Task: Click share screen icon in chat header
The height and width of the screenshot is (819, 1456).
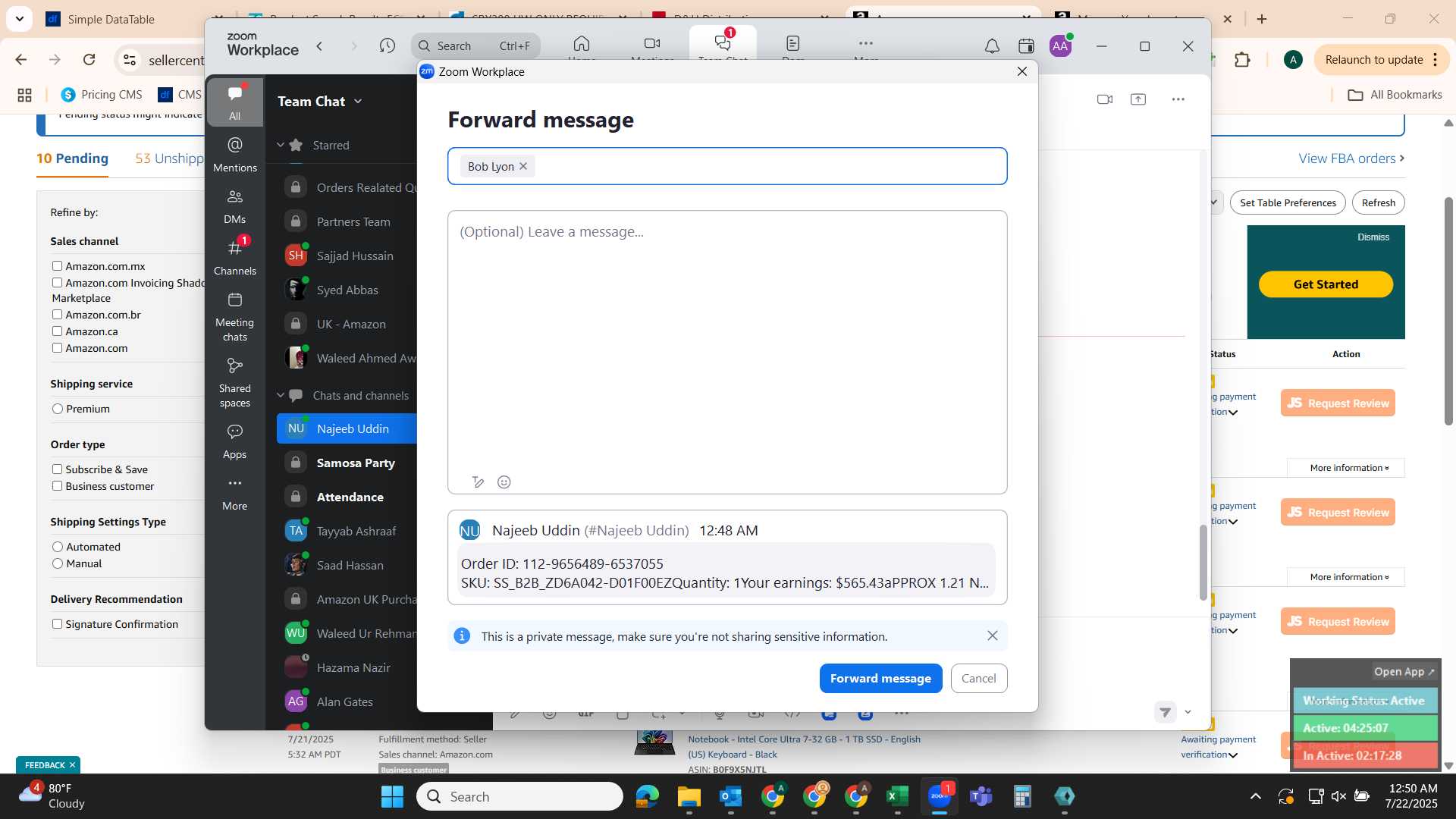Action: pos(1138,99)
